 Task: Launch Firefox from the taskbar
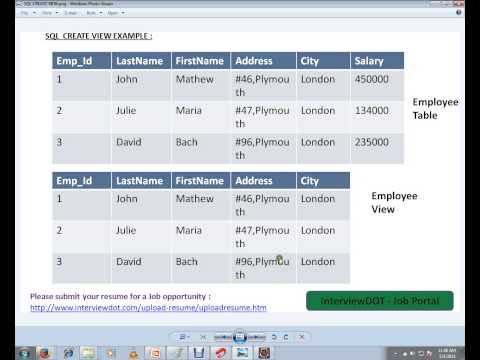[x=45, y=353]
